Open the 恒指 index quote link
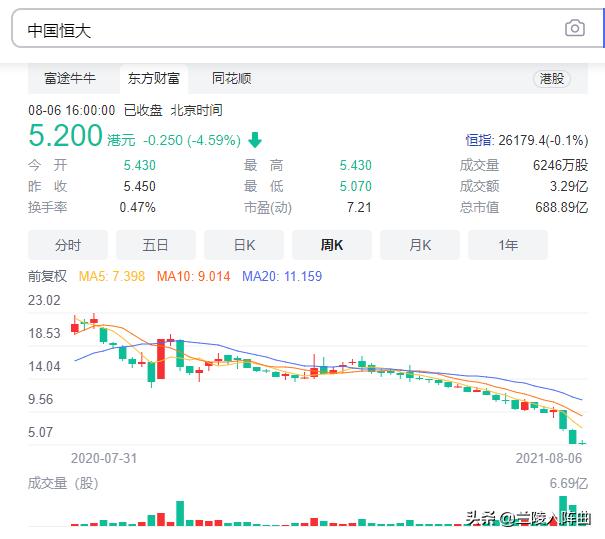605x539 pixels. click(x=479, y=140)
